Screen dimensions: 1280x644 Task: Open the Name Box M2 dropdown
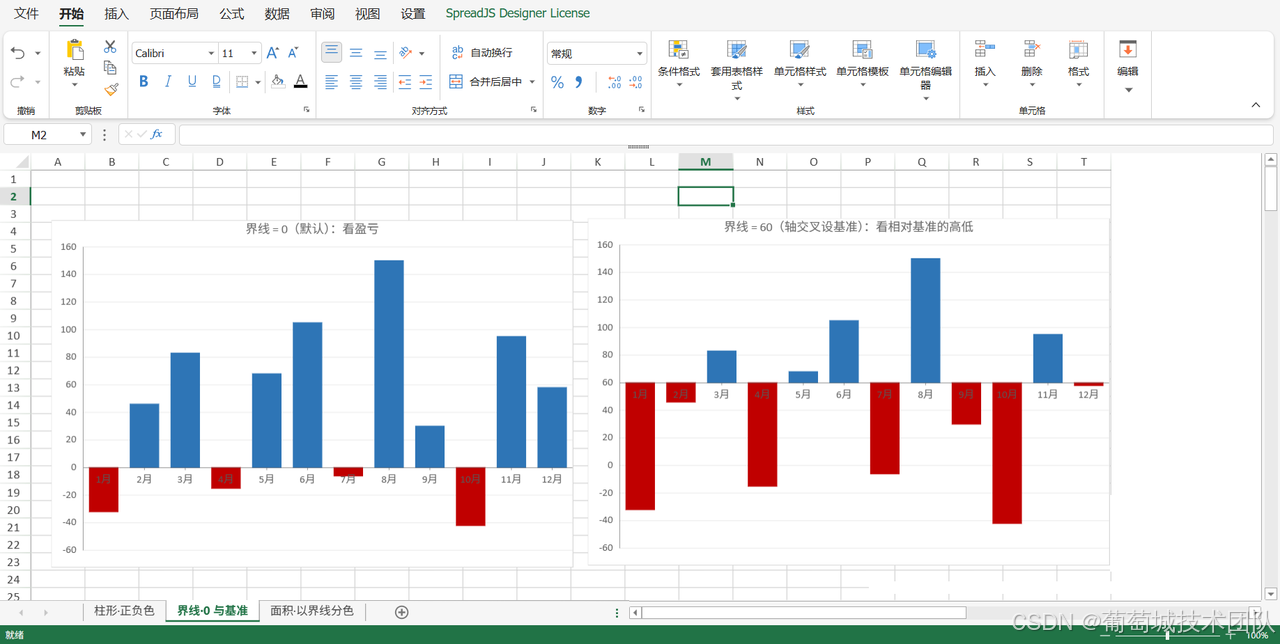[83, 135]
